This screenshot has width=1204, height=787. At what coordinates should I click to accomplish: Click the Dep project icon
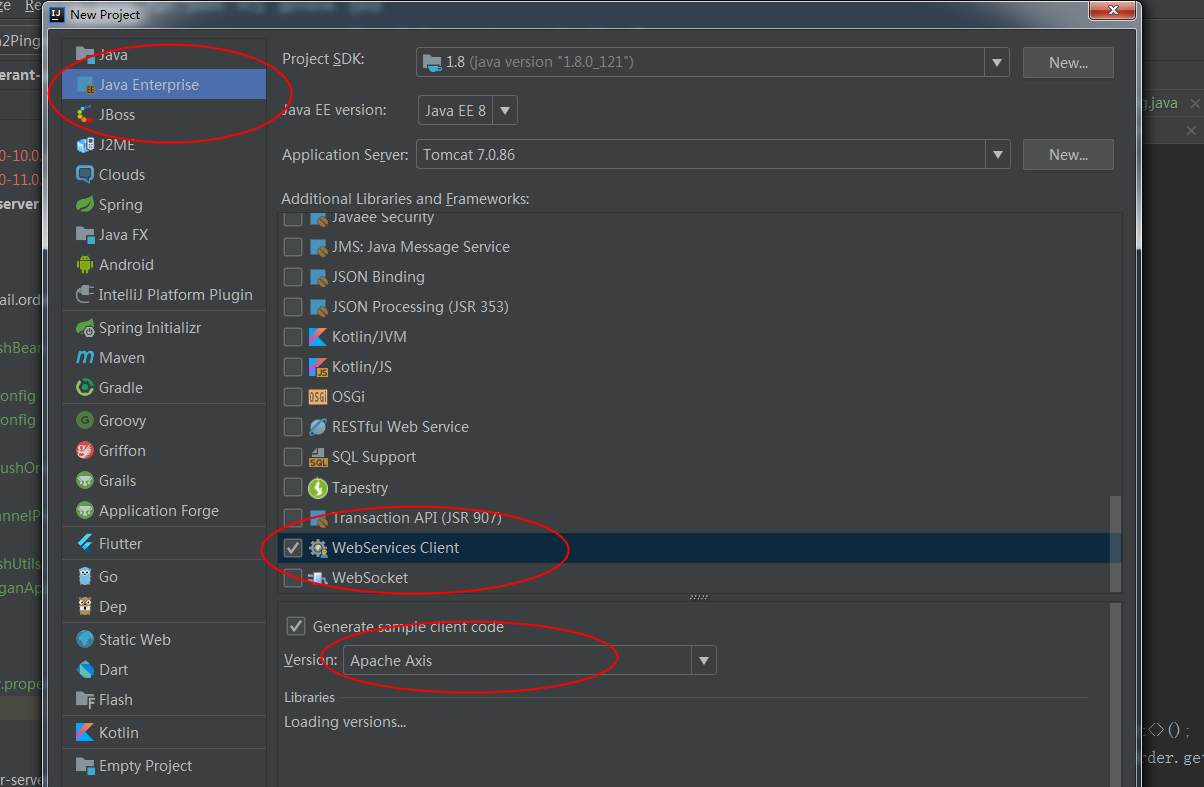[x=85, y=607]
